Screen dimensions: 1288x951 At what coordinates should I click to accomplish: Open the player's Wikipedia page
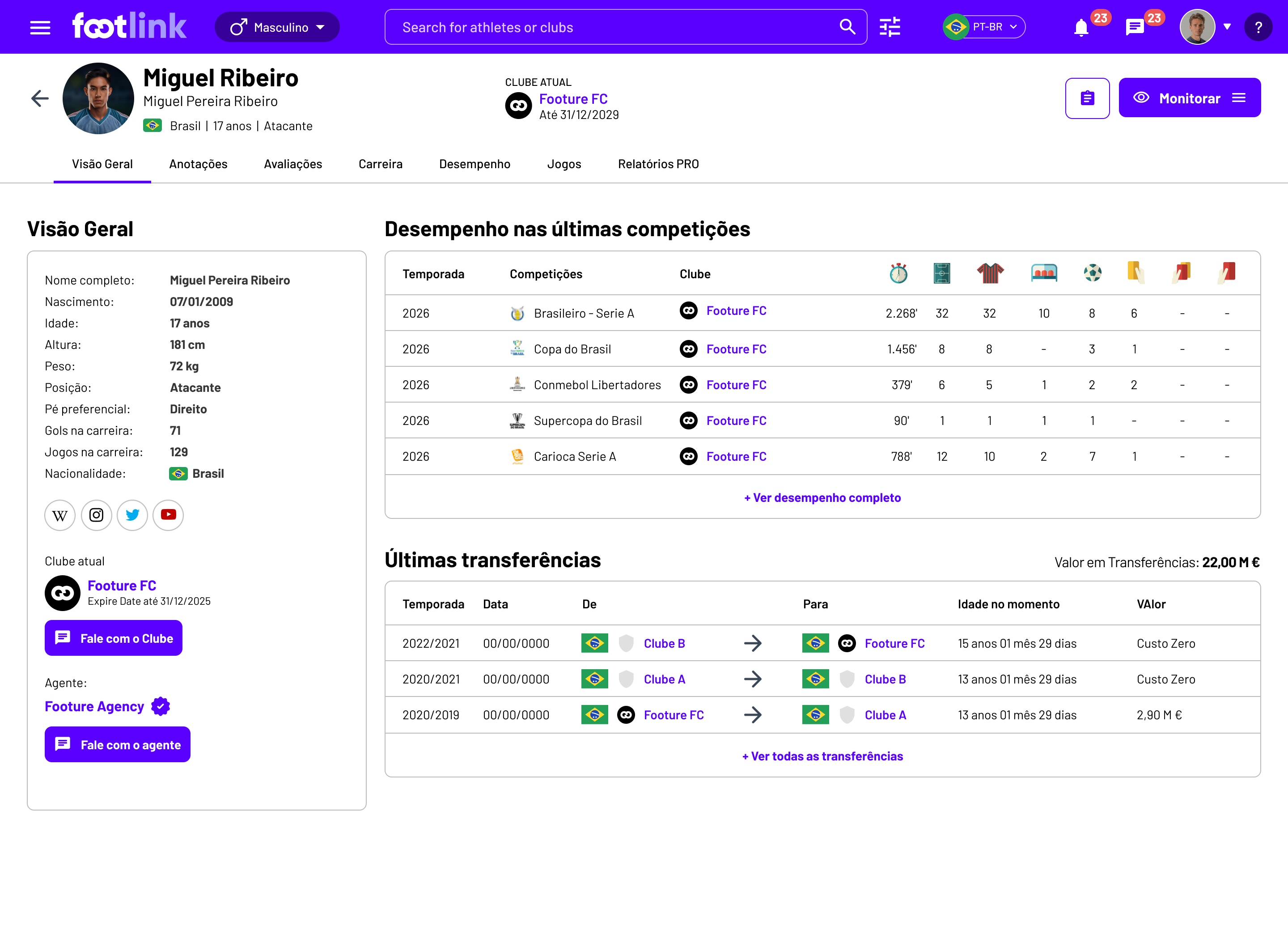59,515
